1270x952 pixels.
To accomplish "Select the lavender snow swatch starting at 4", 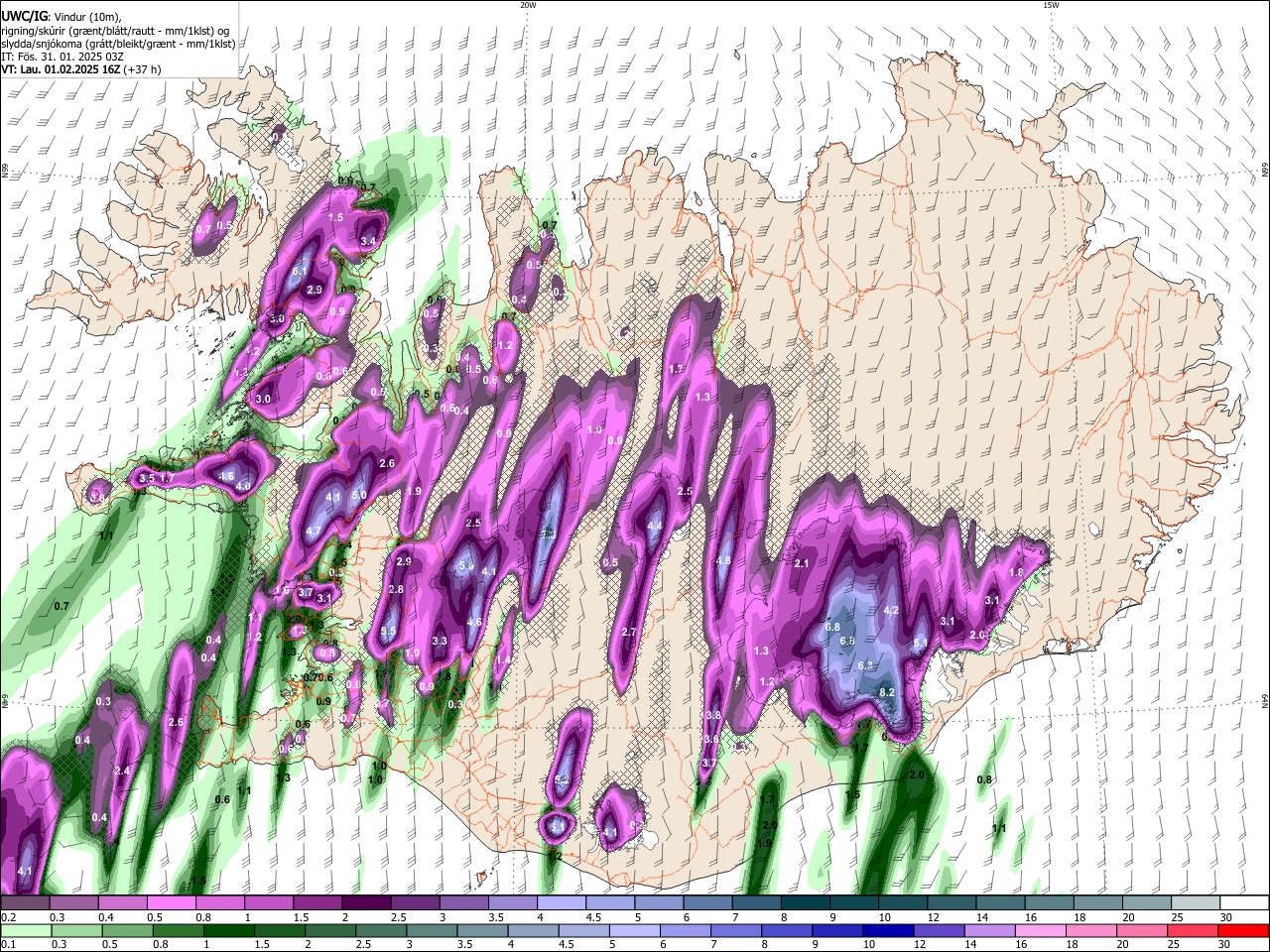I will 561,903.
